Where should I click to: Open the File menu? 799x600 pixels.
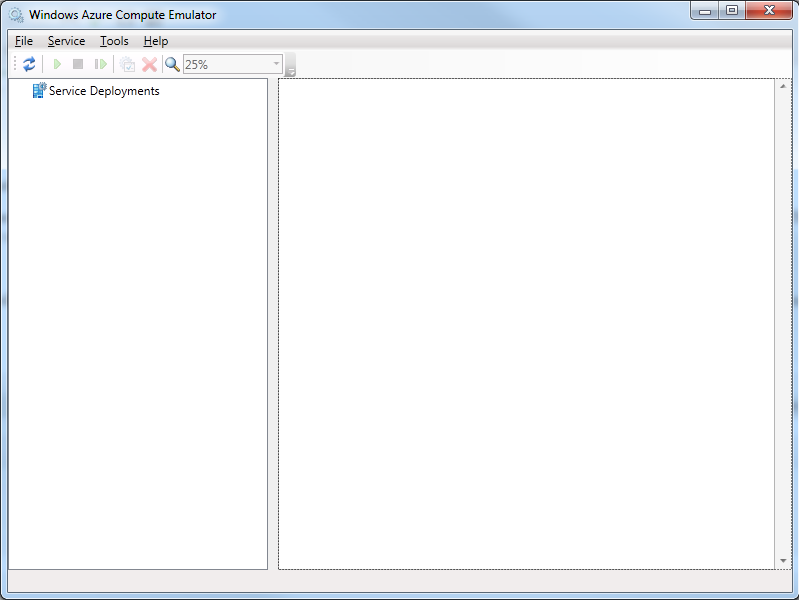[24, 41]
